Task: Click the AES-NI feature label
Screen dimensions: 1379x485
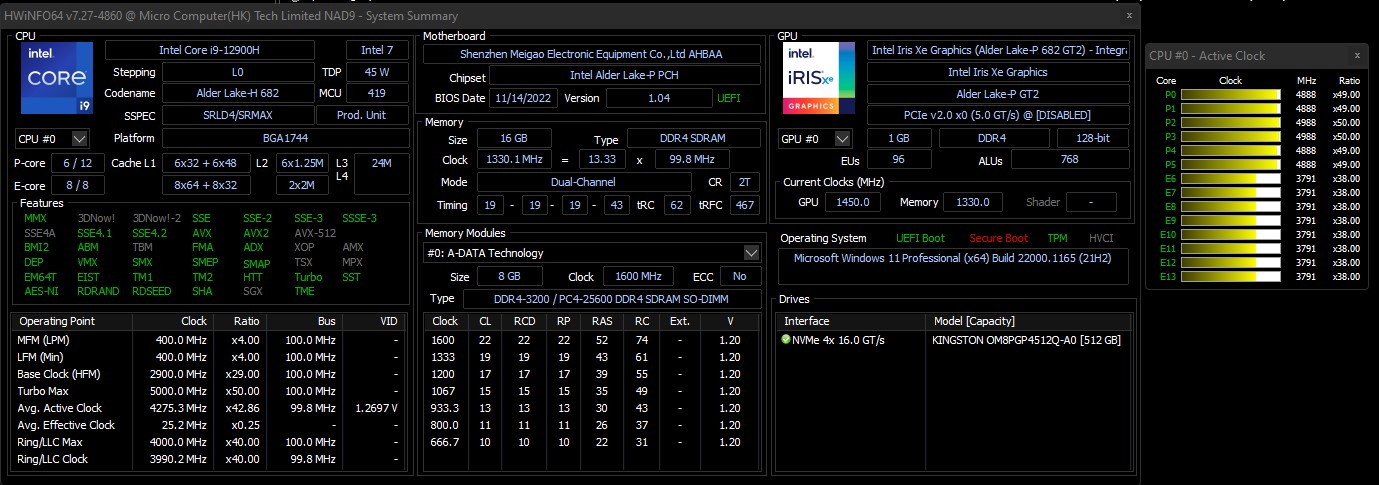Action: (x=41, y=291)
